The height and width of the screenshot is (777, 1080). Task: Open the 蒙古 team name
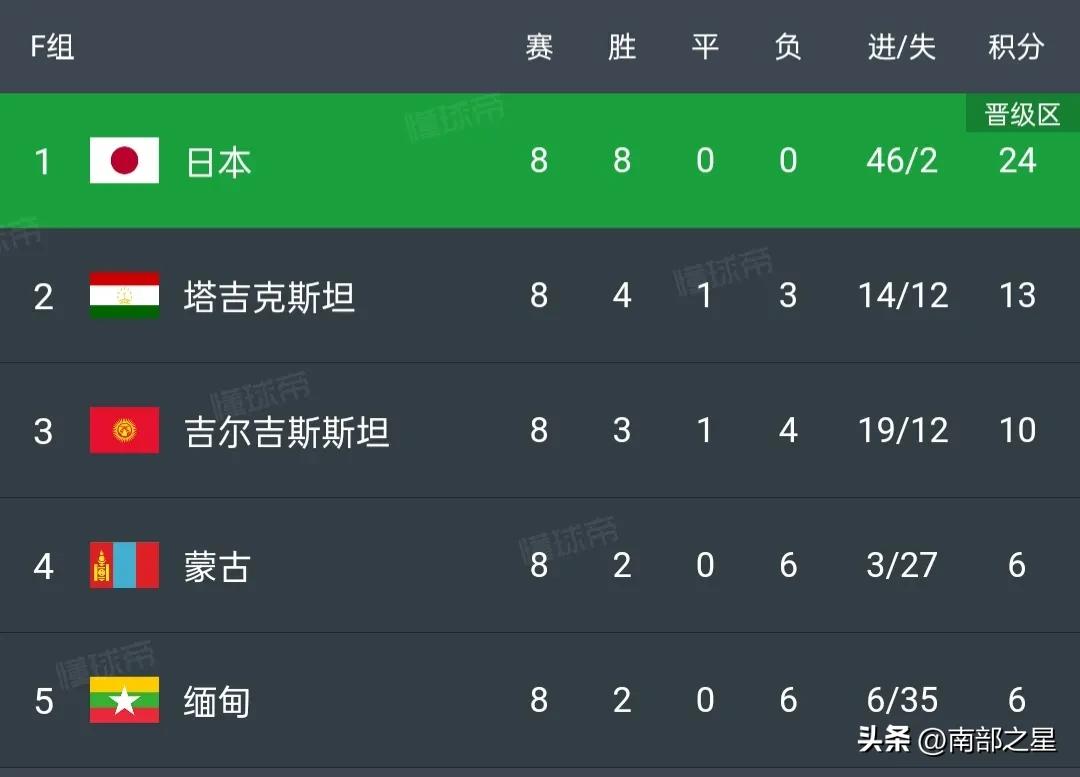[216, 567]
